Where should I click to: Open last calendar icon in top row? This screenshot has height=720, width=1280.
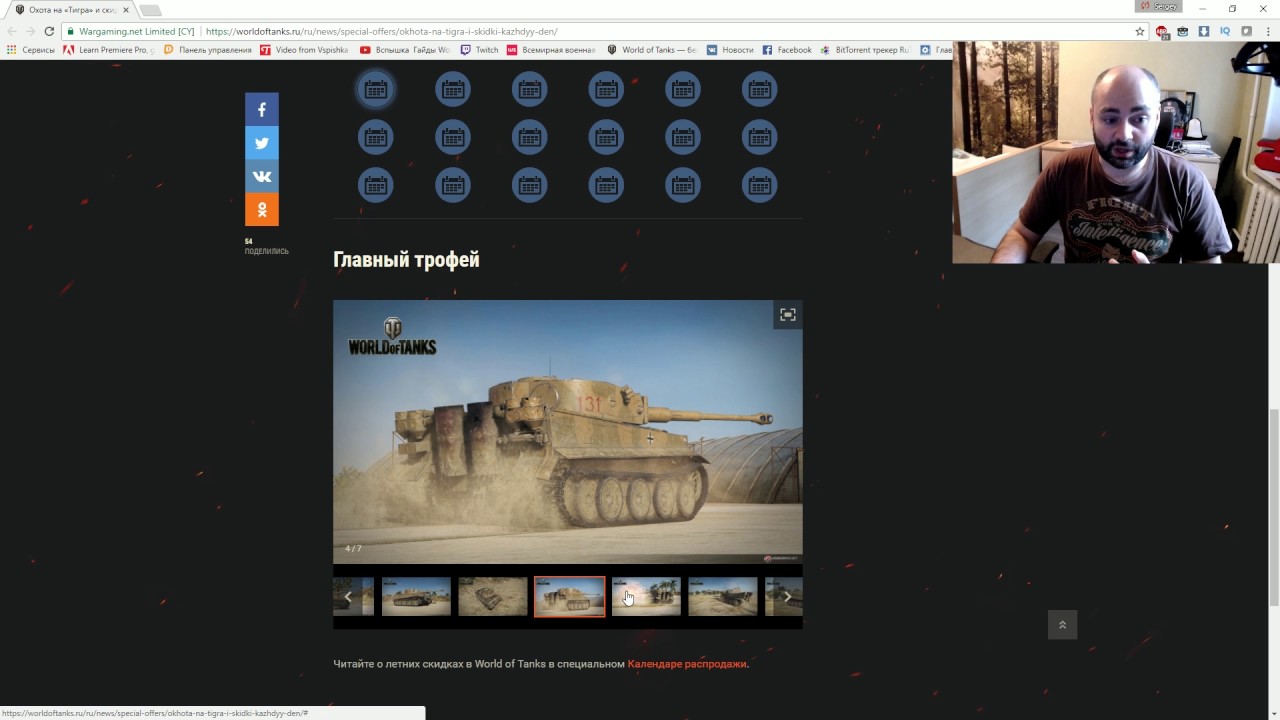point(760,90)
